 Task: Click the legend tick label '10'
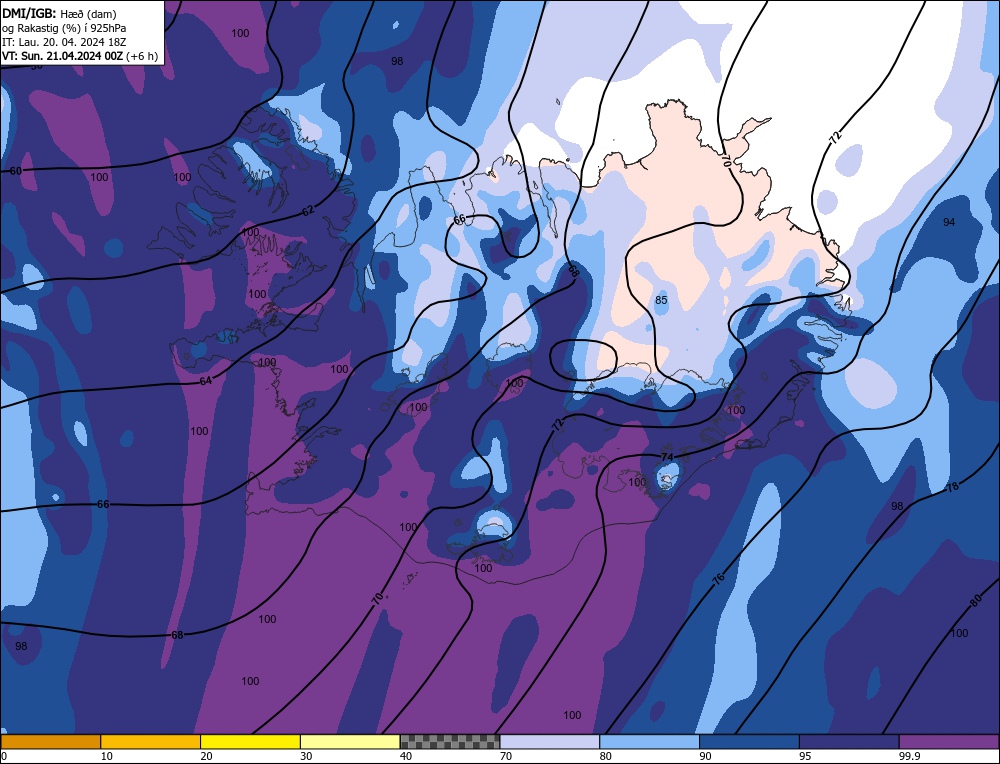pyautogui.click(x=107, y=756)
